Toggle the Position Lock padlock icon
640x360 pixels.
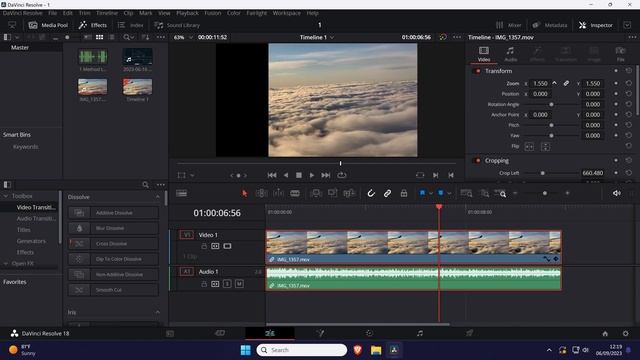click(404, 193)
